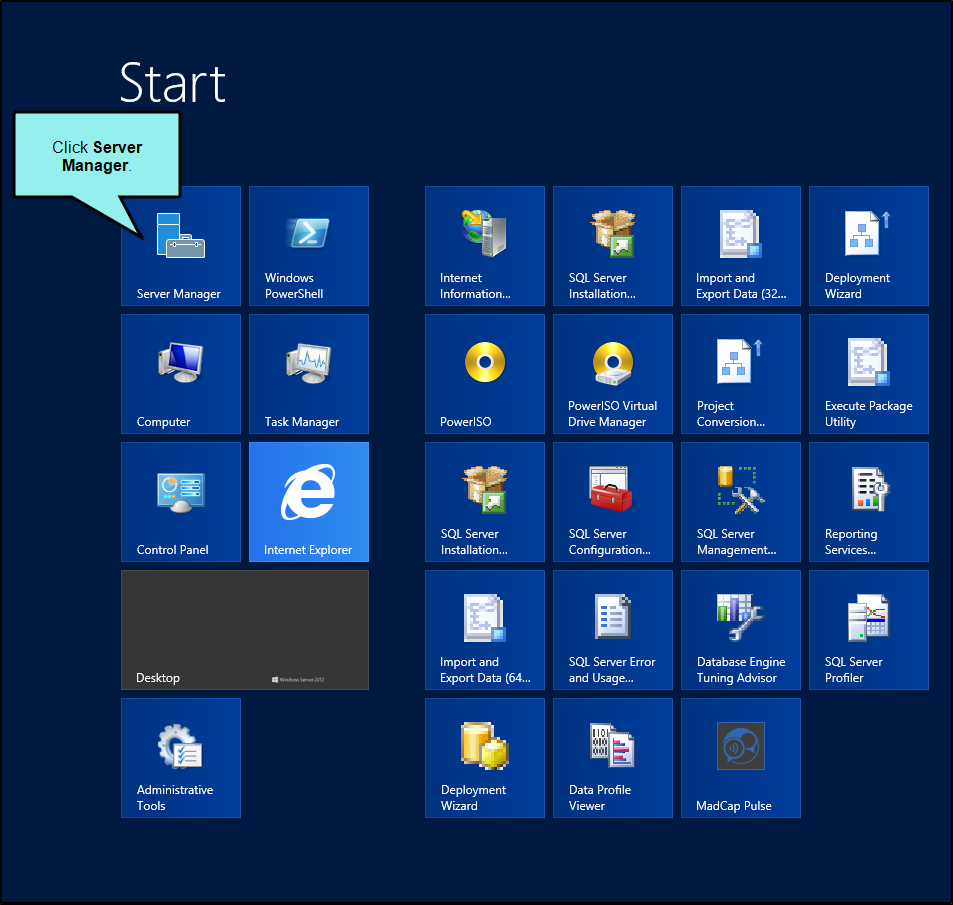Launch the PowerISO tile
The height and width of the screenshot is (905, 953).
coord(485,374)
